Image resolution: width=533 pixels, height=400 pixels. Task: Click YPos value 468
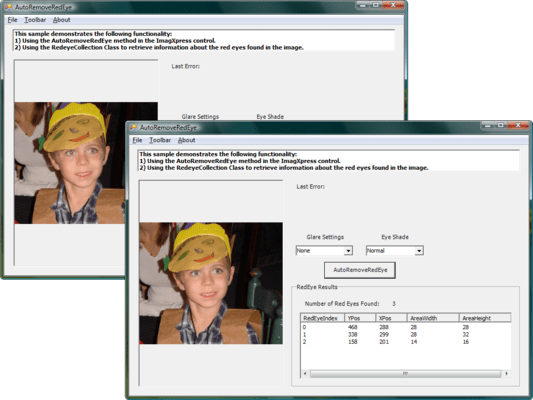click(x=353, y=327)
